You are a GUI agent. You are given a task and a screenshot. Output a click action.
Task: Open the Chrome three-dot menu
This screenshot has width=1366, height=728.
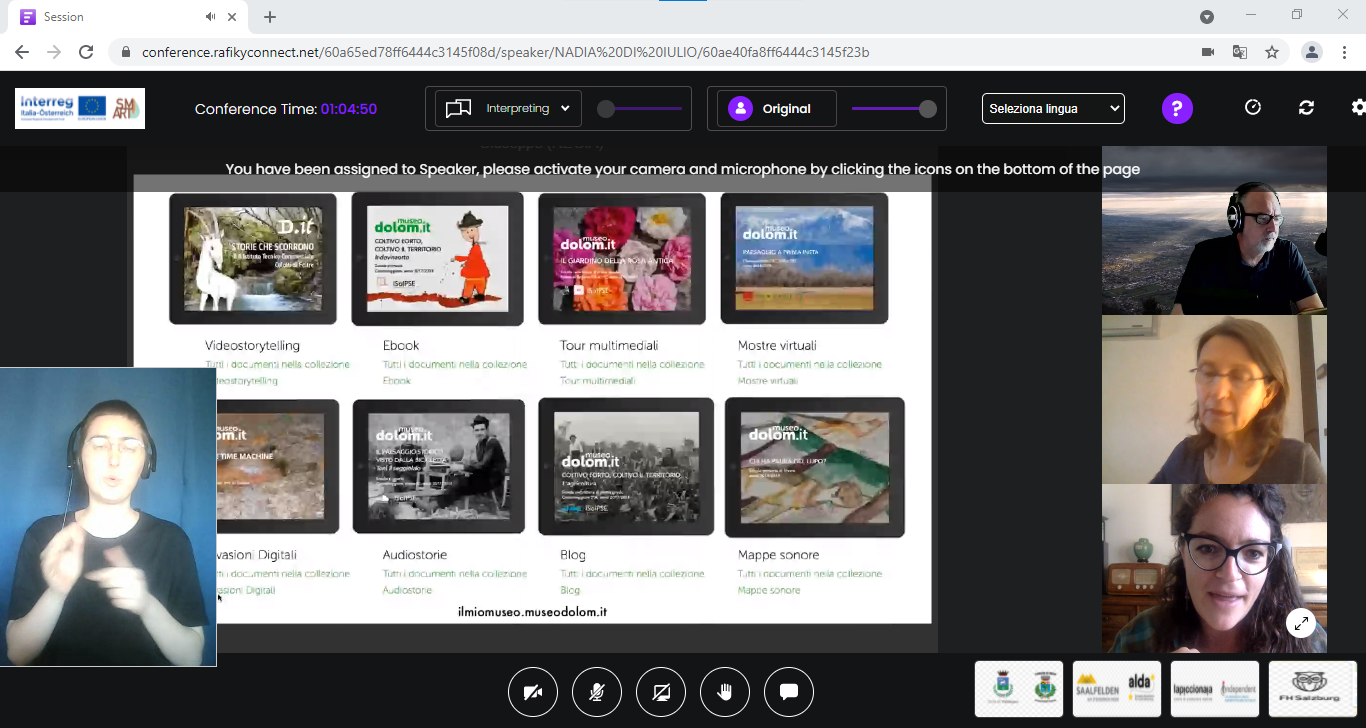click(x=1345, y=52)
